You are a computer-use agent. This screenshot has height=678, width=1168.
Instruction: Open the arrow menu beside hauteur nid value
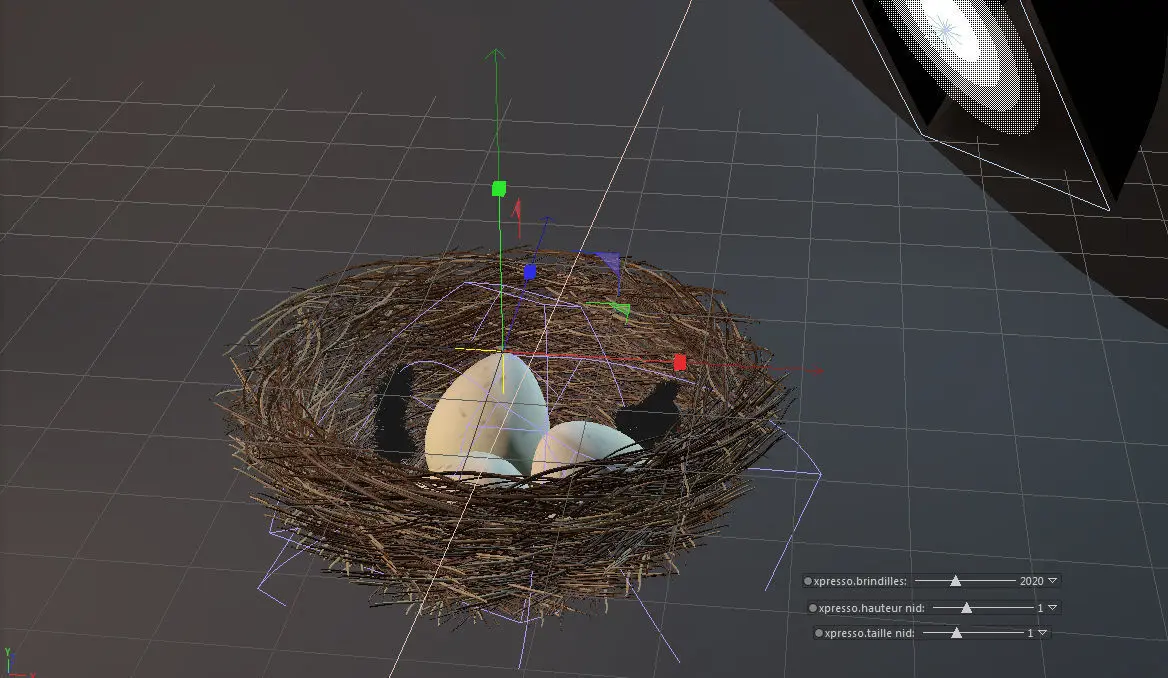coord(1053,608)
